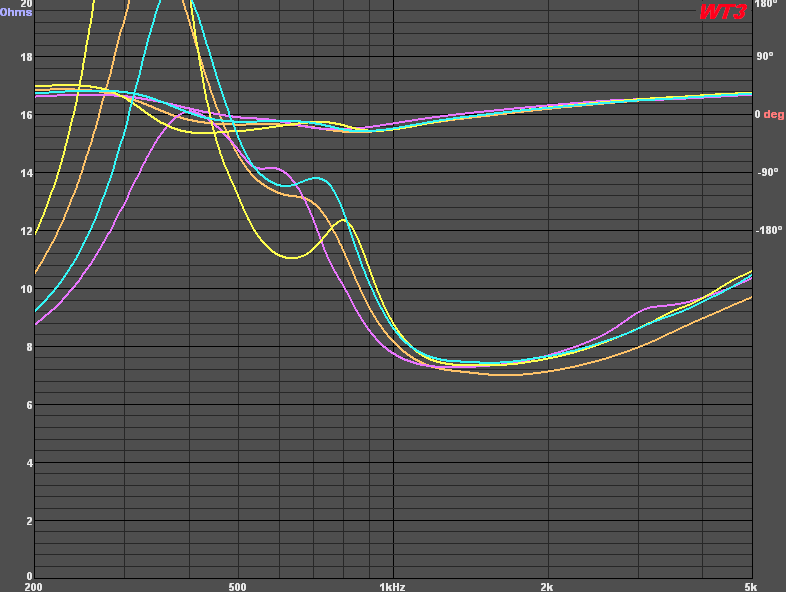The height and width of the screenshot is (592, 786).
Task: Click the 6 ohms axis value
Action: pyautogui.click(x=29, y=405)
